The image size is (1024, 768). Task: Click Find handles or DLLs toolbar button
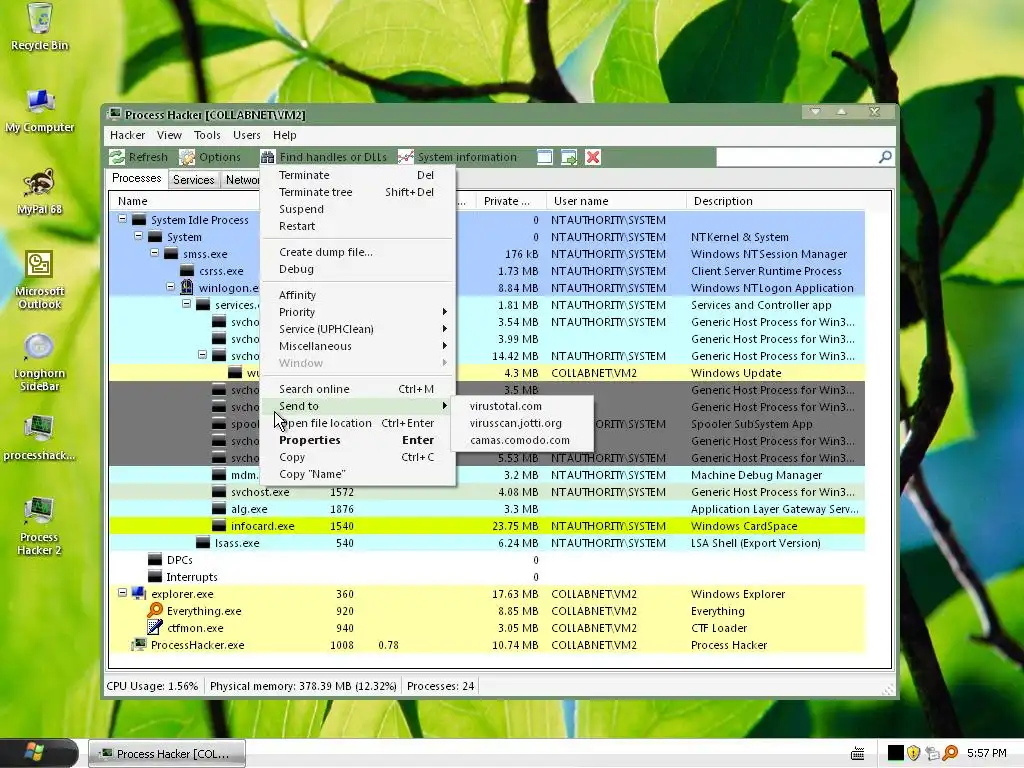324,157
